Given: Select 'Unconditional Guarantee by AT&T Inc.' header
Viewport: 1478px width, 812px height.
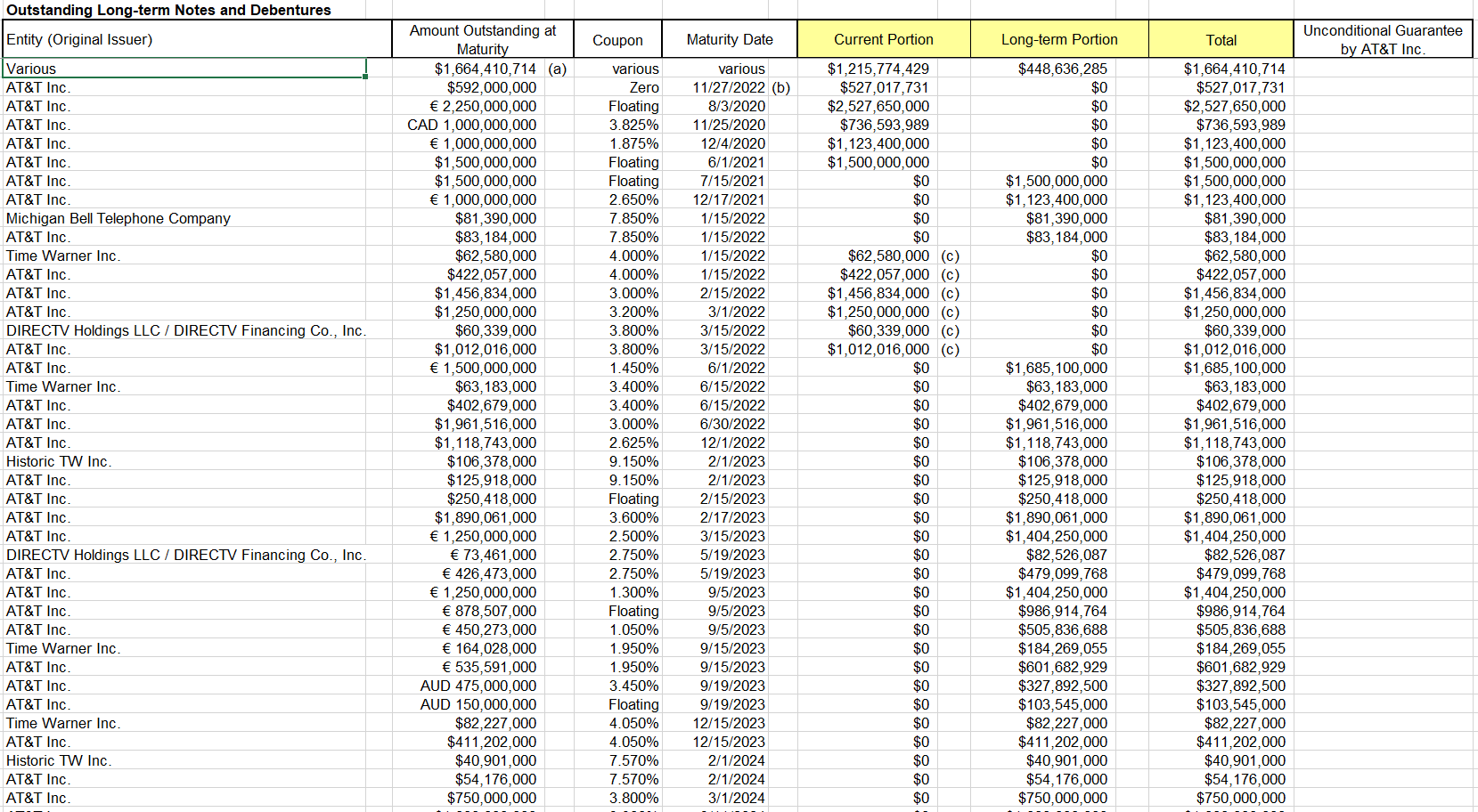Looking at the screenshot, I should (1383, 39).
